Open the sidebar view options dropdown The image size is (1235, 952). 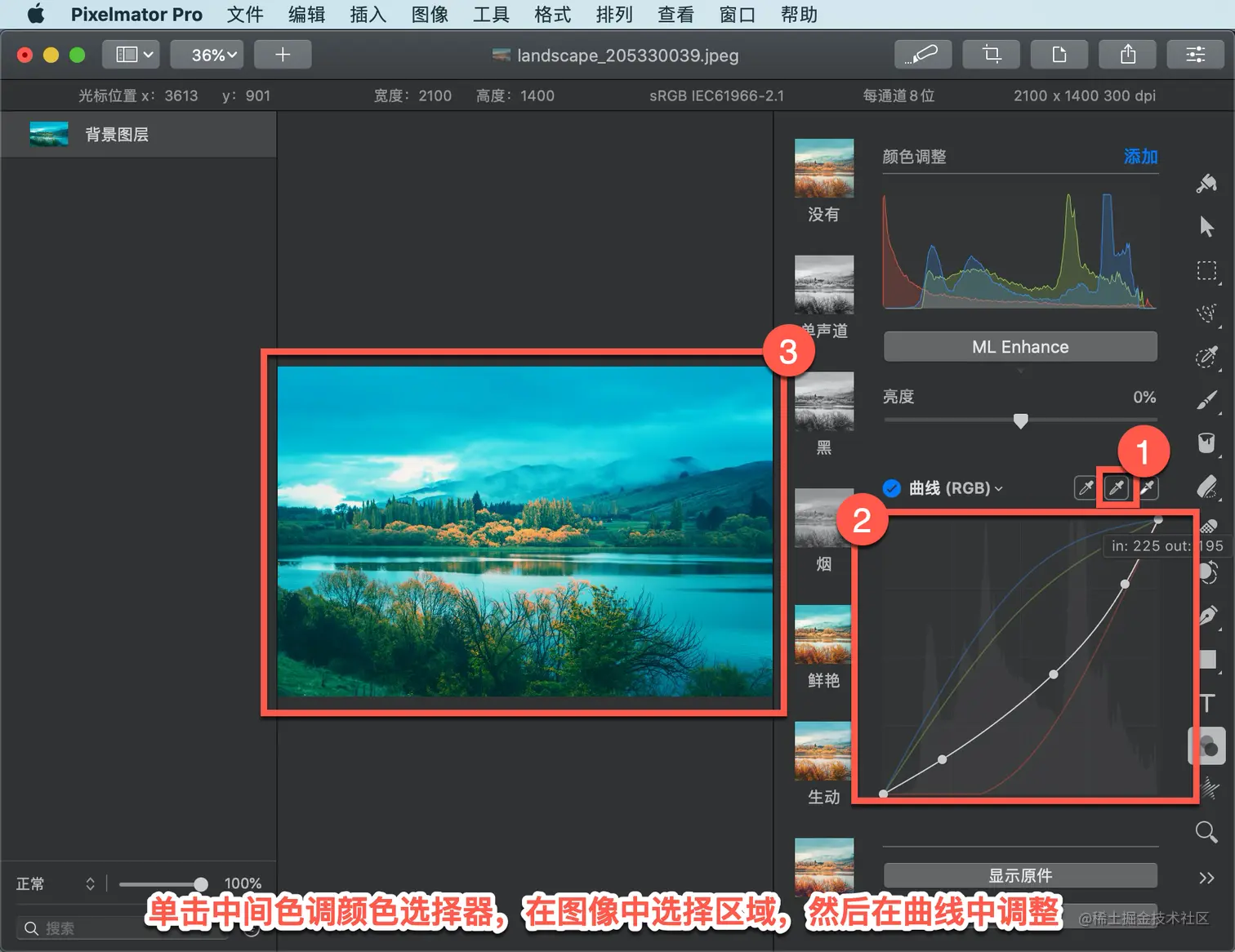(132, 55)
